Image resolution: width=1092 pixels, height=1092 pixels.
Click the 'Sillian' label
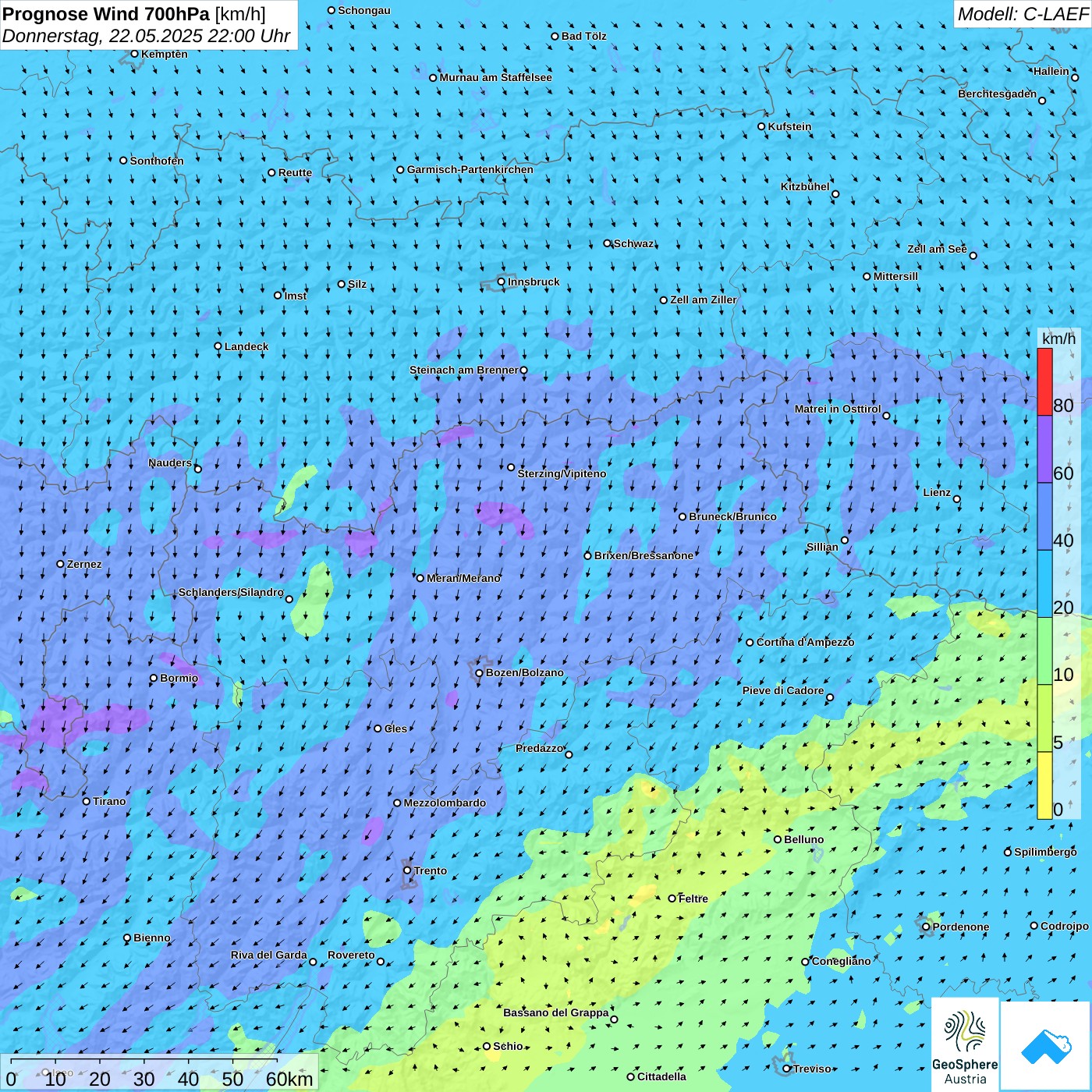(822, 547)
